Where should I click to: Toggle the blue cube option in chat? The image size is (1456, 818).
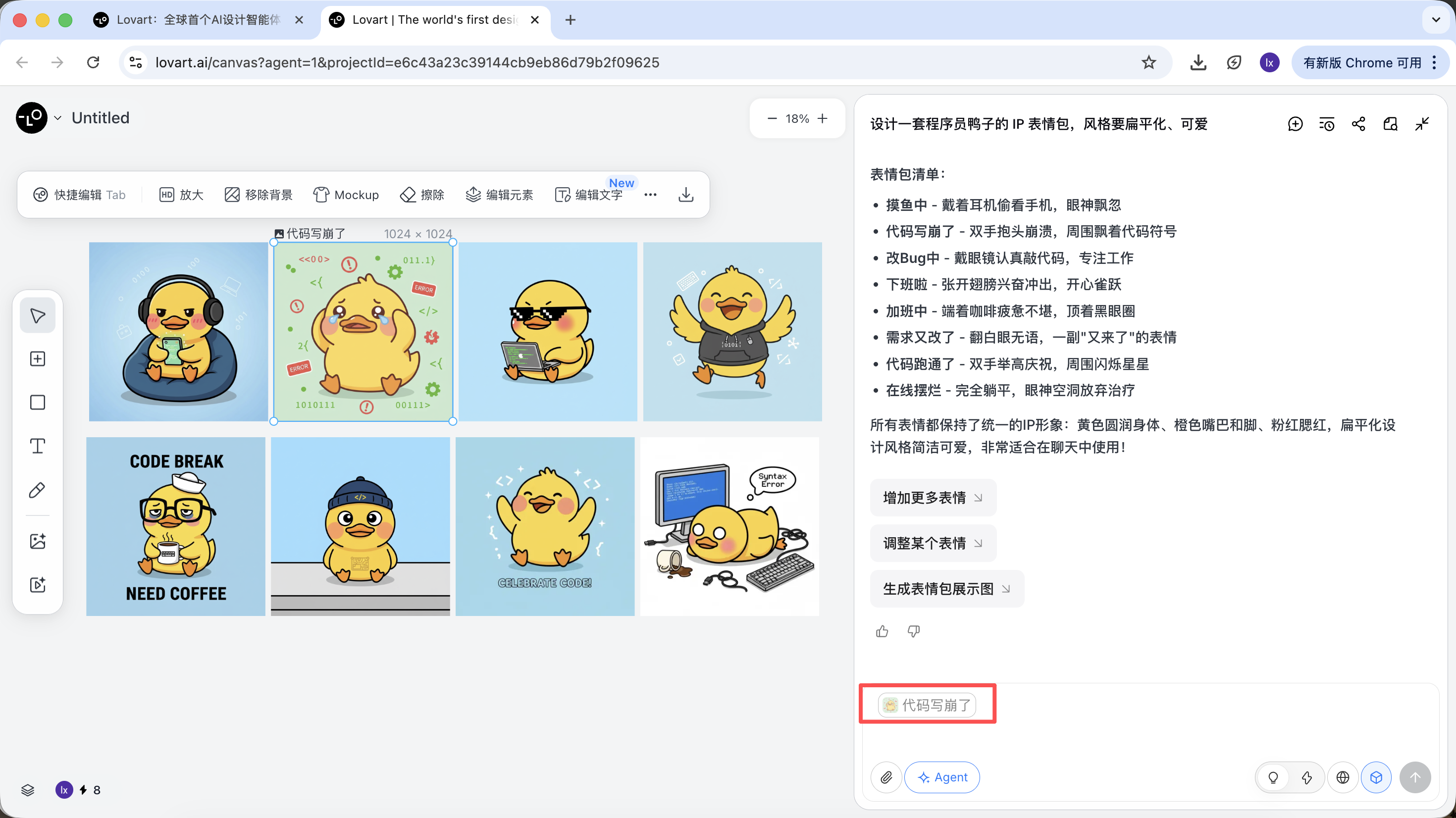pyautogui.click(x=1376, y=777)
